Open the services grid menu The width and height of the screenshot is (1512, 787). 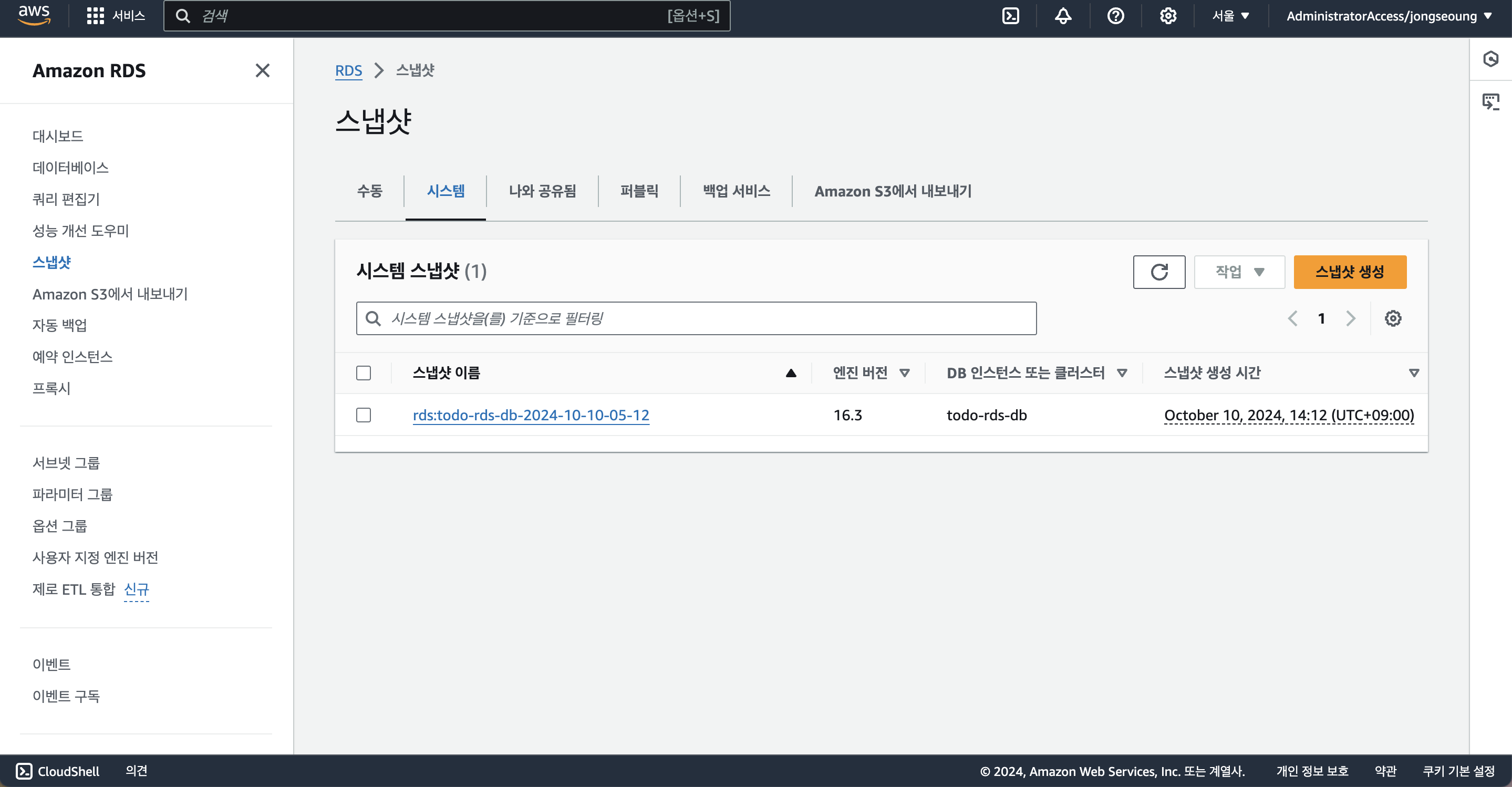click(x=95, y=16)
